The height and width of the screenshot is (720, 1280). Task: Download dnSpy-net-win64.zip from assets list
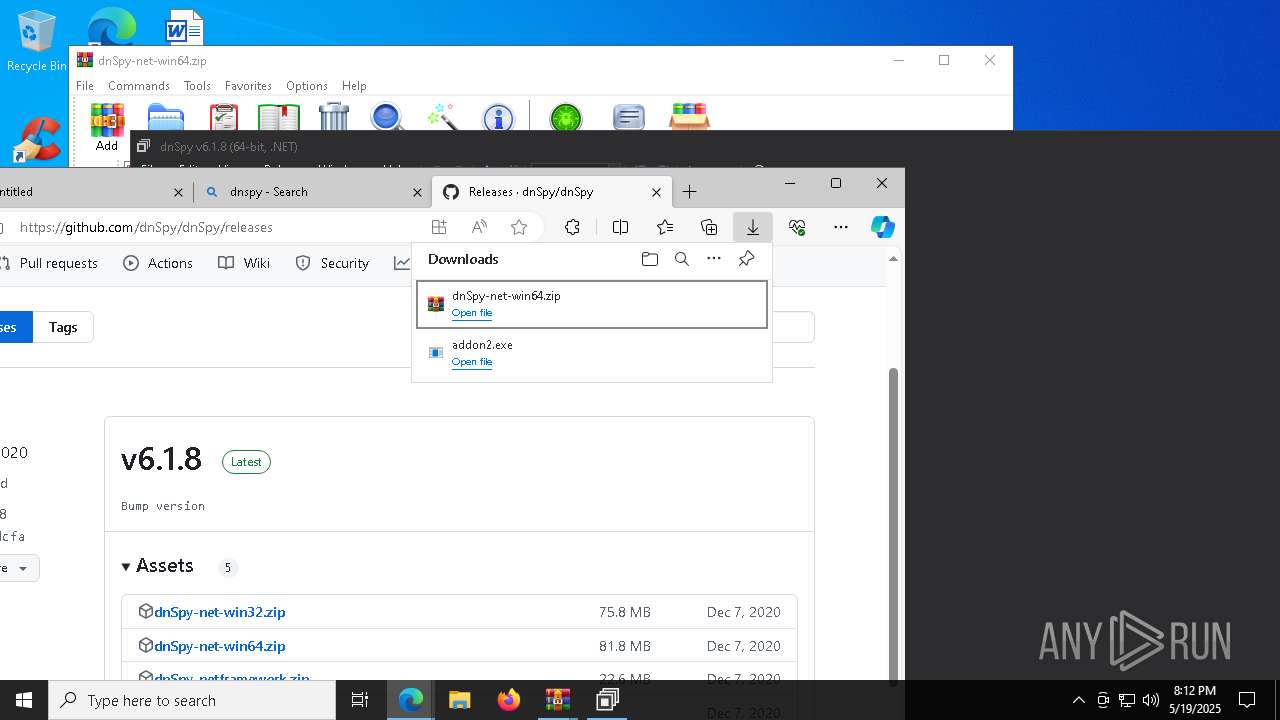point(220,646)
